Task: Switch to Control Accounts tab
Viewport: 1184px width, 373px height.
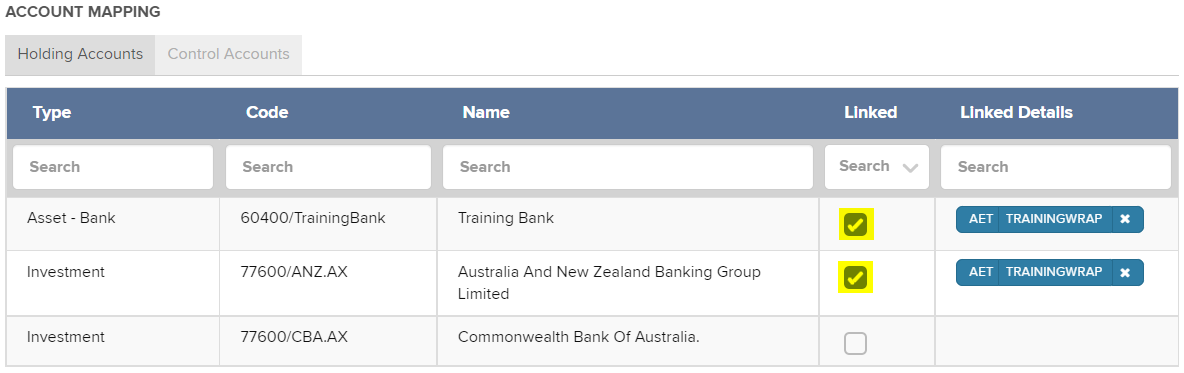Action: [228, 54]
